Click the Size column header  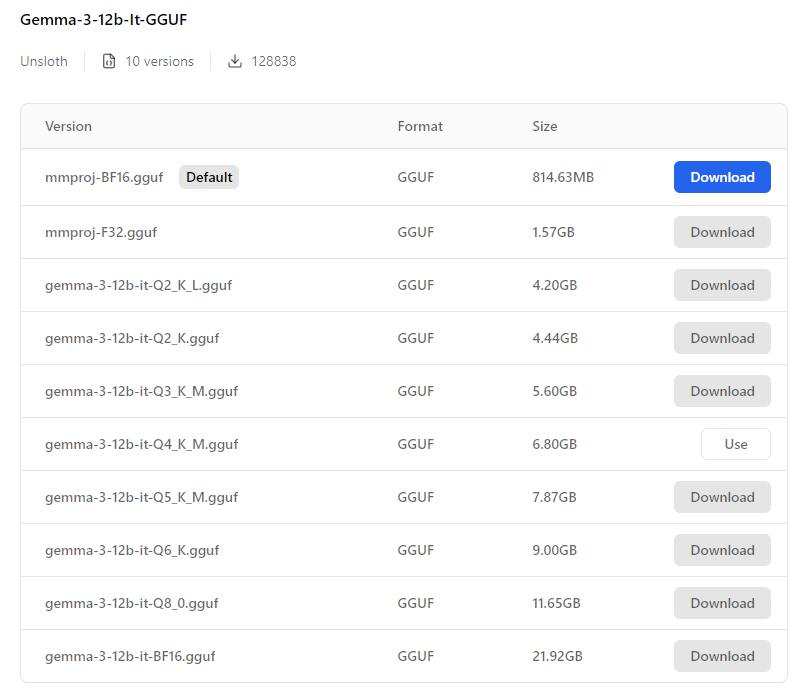545,126
